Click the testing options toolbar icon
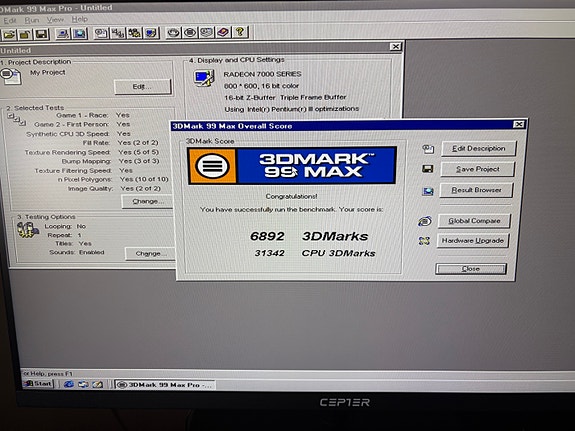Viewport: 575px width, 431px height. [134, 33]
